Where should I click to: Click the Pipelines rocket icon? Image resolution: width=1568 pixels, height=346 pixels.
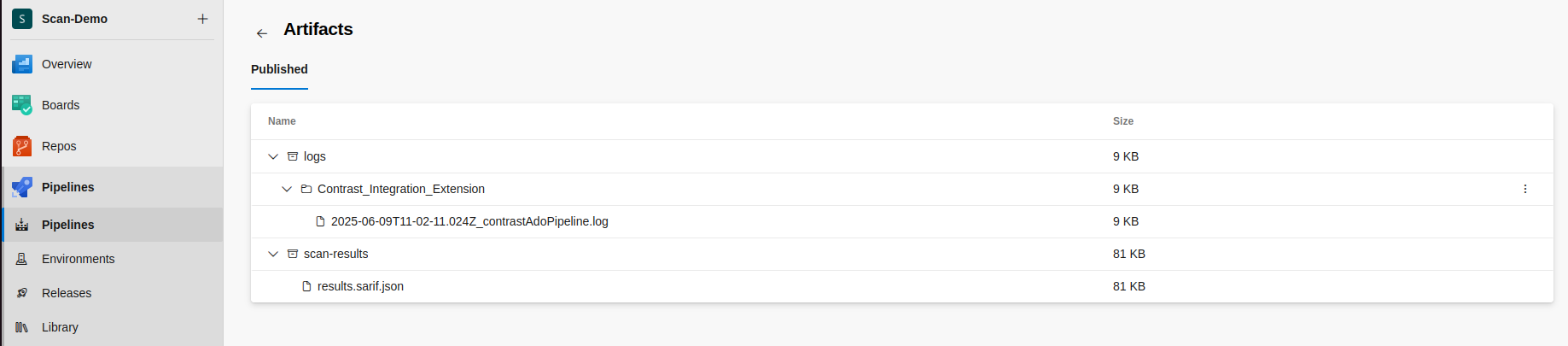[22, 187]
